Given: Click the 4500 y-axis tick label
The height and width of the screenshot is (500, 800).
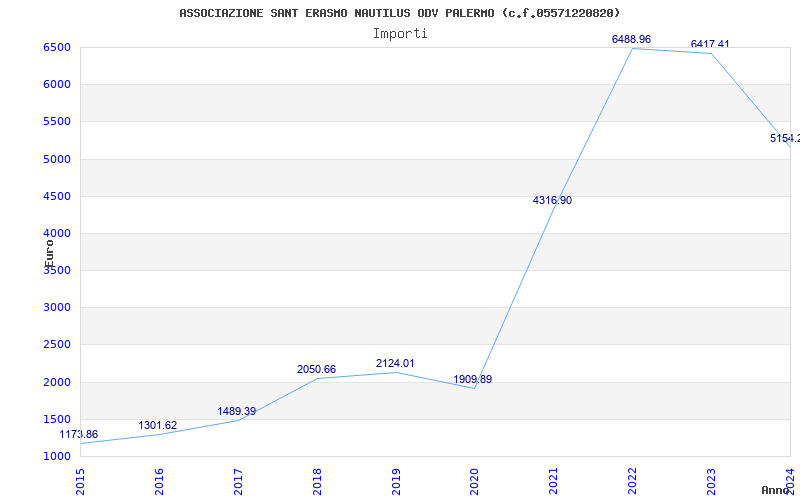Looking at the screenshot, I should [57, 196].
